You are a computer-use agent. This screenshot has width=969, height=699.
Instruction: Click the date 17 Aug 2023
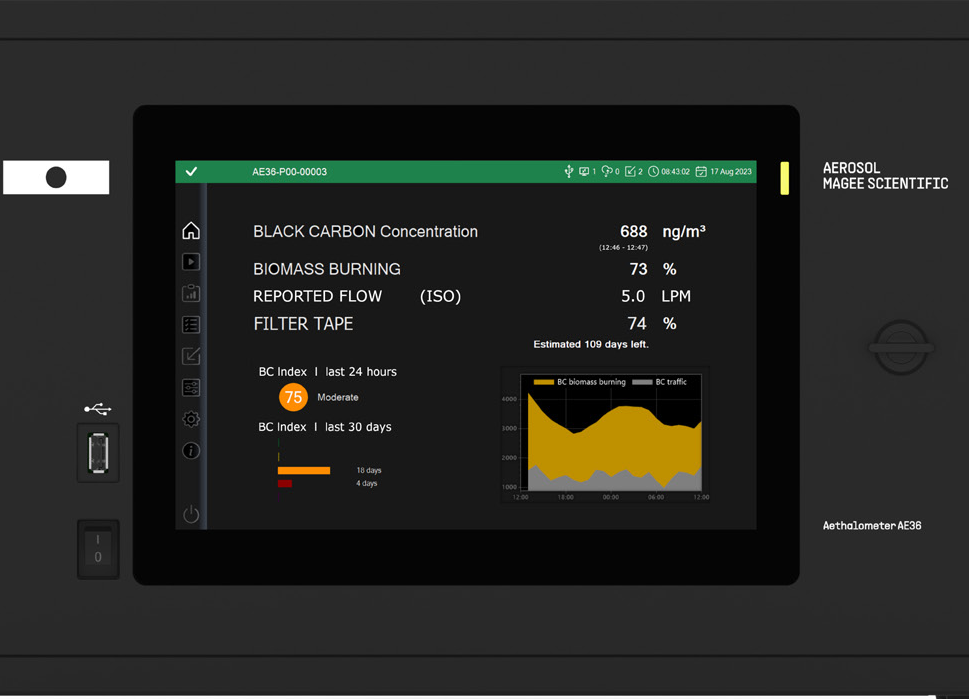(x=724, y=172)
